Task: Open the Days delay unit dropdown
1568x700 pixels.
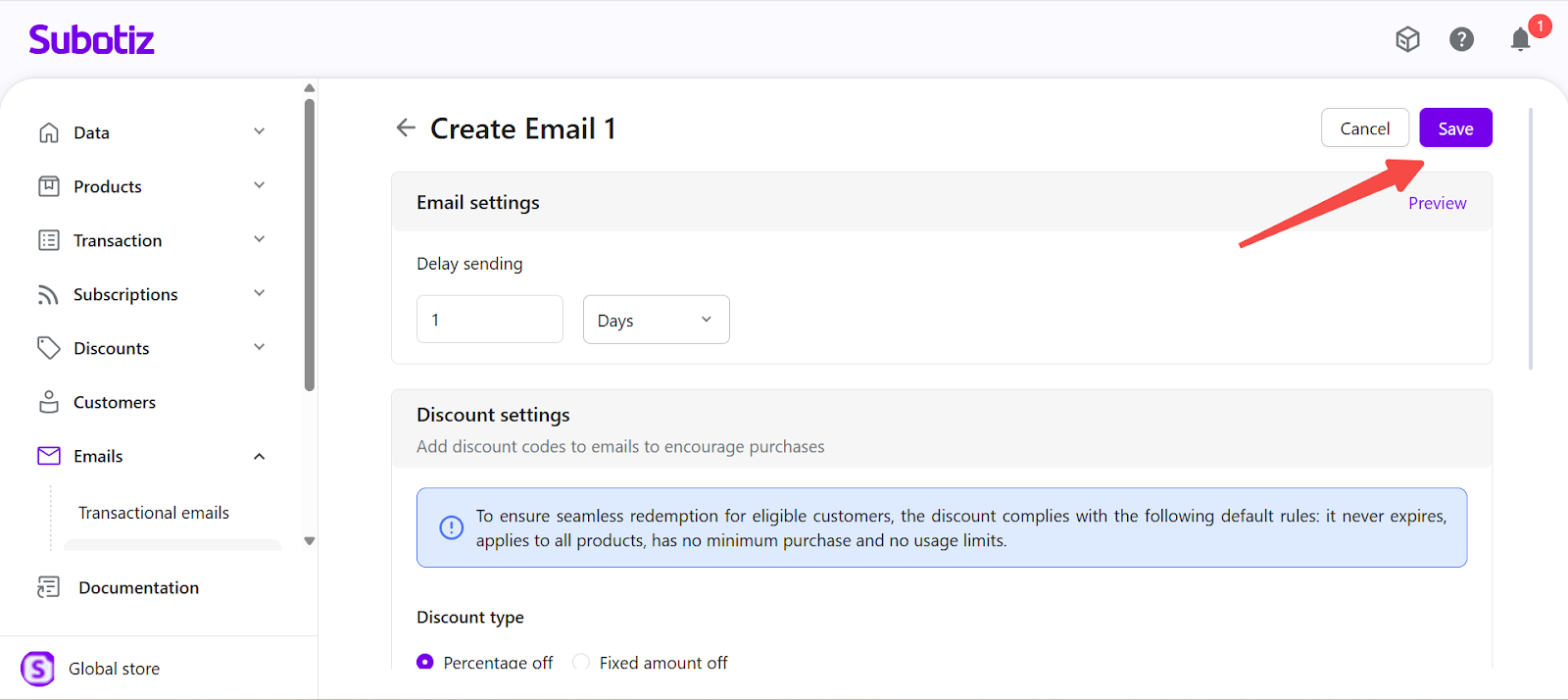Action: pyautogui.click(x=656, y=320)
